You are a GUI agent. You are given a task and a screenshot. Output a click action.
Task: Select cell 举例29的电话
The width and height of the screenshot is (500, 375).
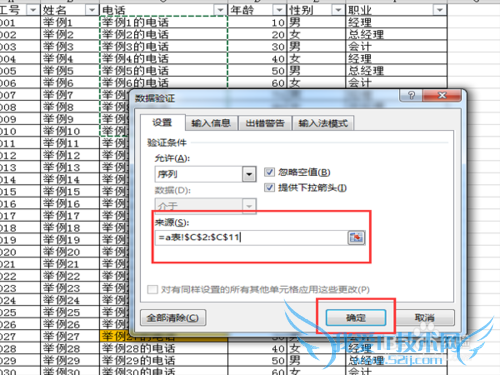[x=164, y=360]
